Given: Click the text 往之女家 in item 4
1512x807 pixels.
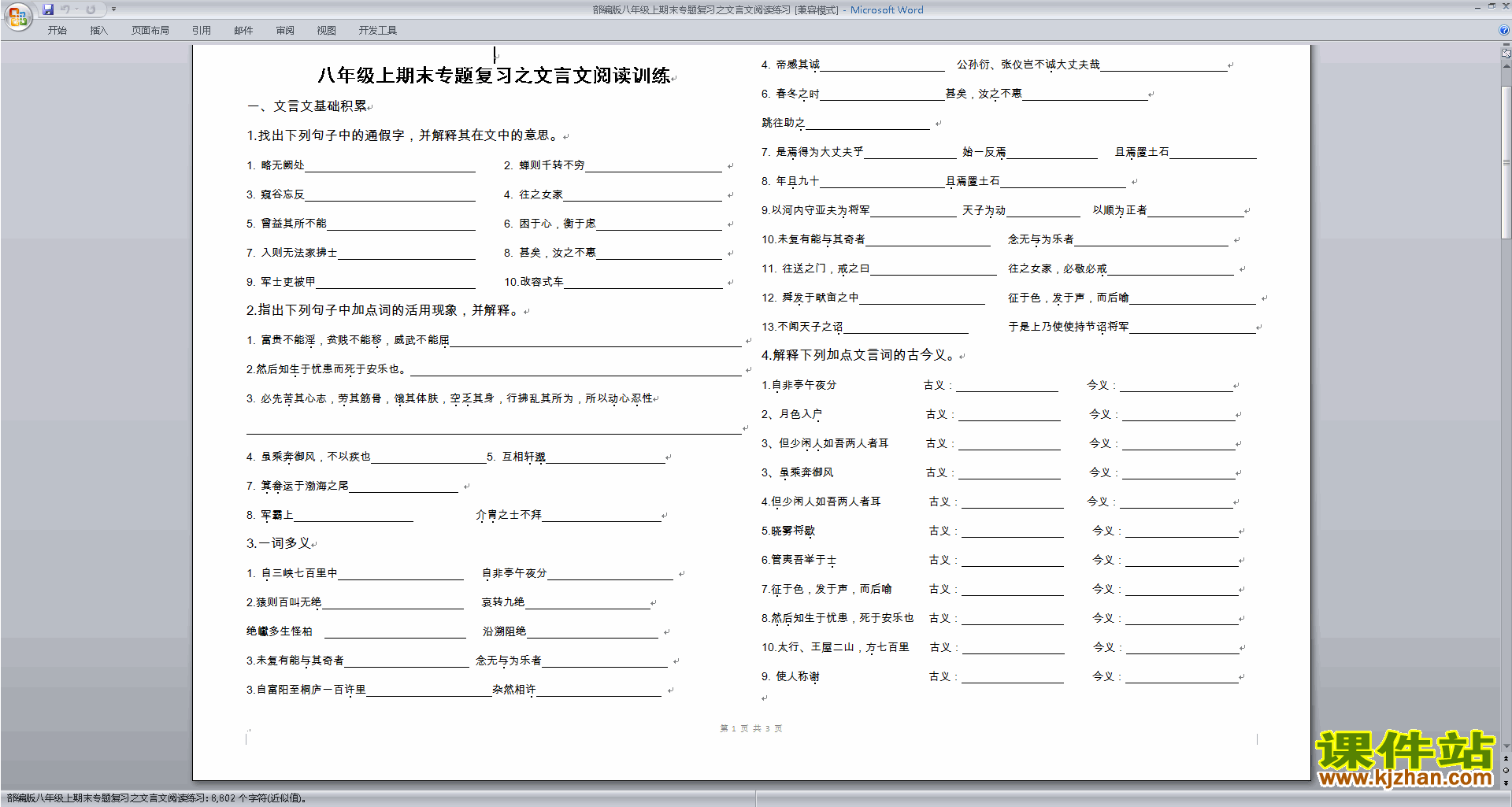Looking at the screenshot, I should pyautogui.click(x=540, y=194).
